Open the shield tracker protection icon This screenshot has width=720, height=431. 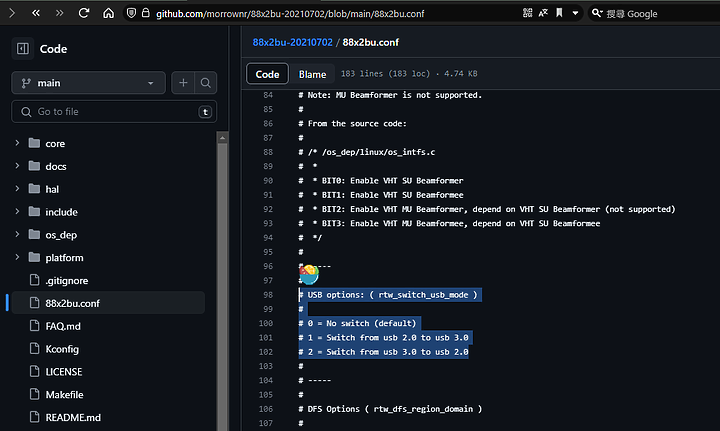131,13
